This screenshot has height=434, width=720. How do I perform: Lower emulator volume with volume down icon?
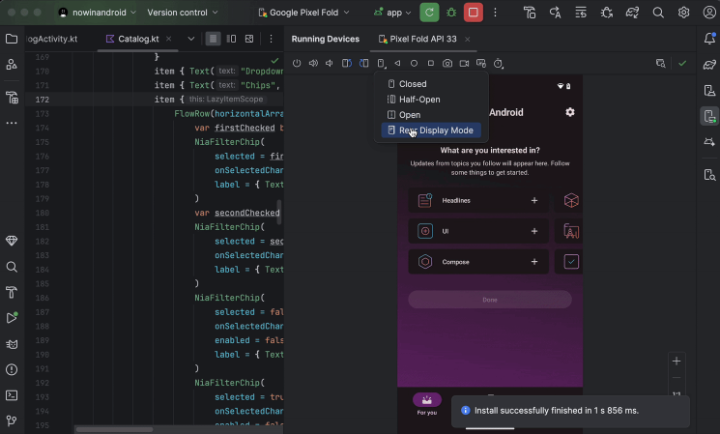click(x=329, y=63)
